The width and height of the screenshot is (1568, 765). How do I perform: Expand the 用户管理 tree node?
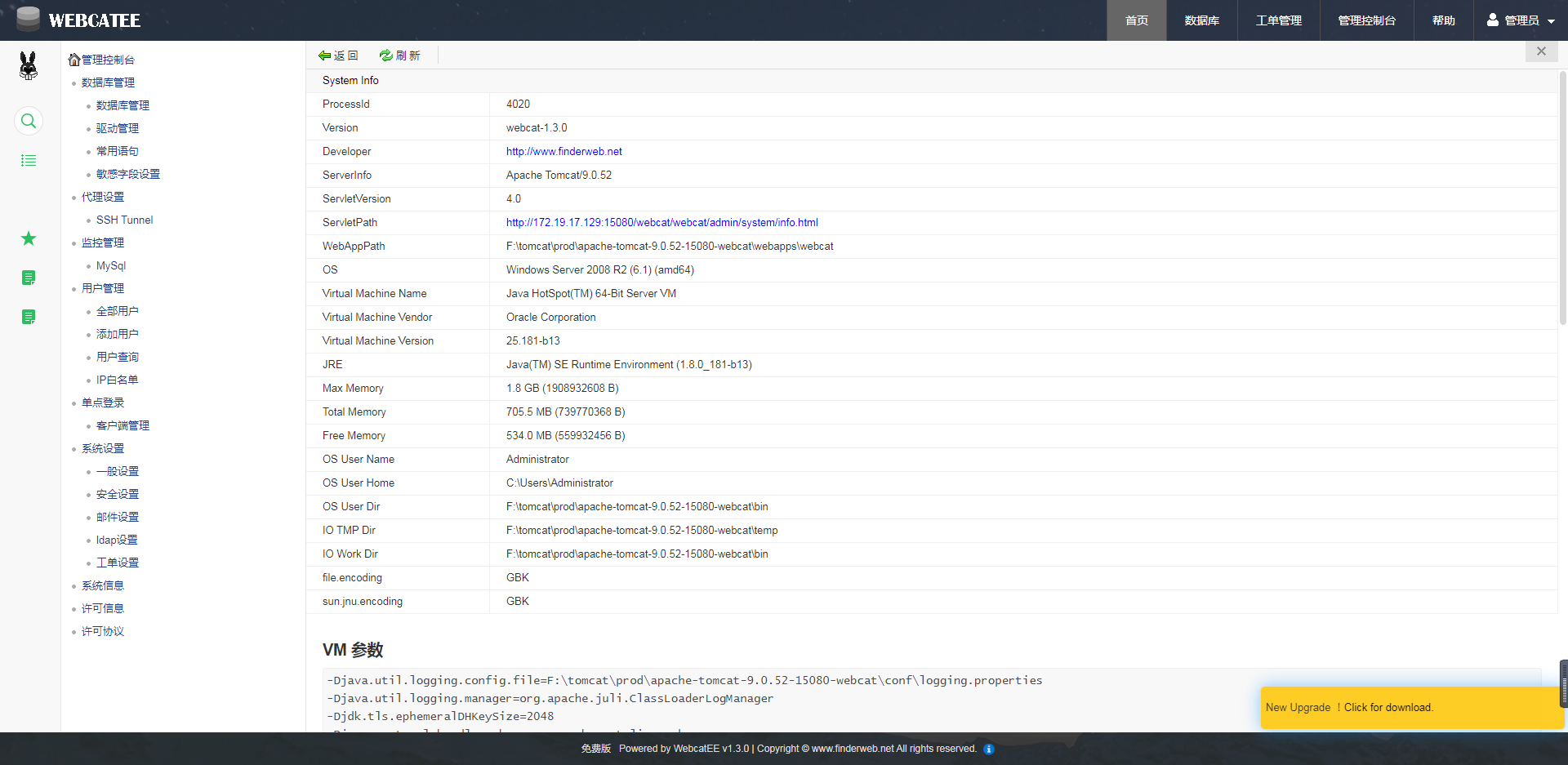click(103, 288)
